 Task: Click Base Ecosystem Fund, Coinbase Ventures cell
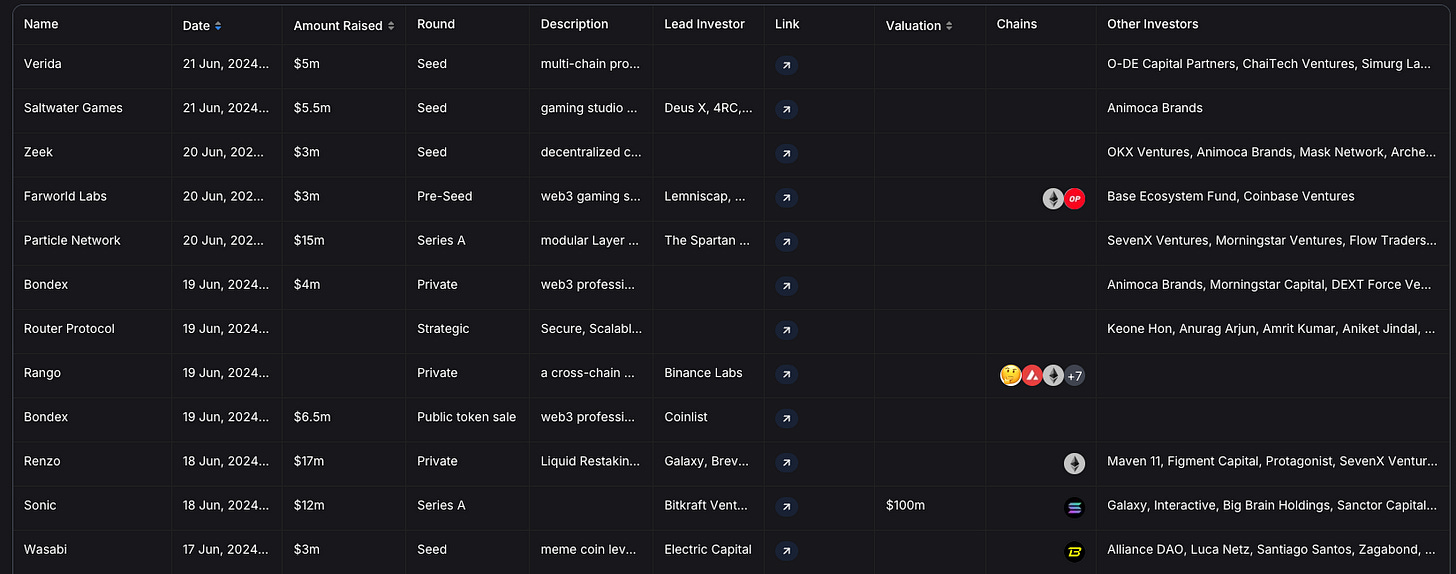point(1231,197)
